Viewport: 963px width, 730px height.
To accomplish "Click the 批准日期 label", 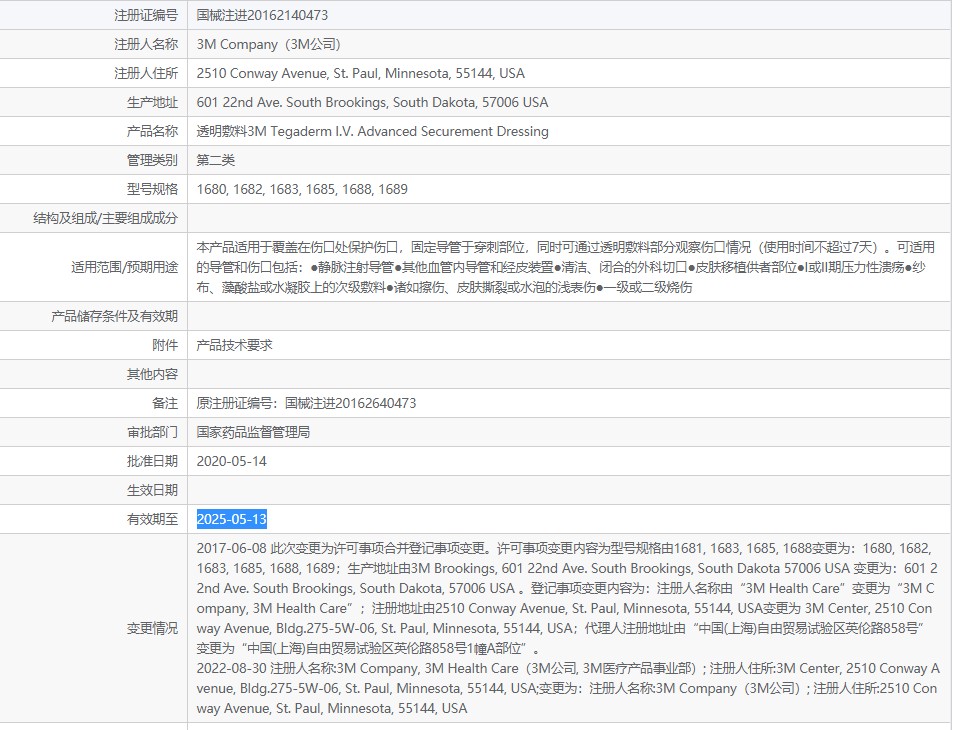I will [152, 461].
